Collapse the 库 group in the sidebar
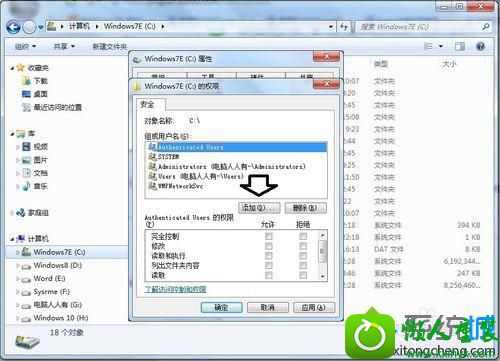The width and height of the screenshot is (500, 361). click(x=12, y=134)
